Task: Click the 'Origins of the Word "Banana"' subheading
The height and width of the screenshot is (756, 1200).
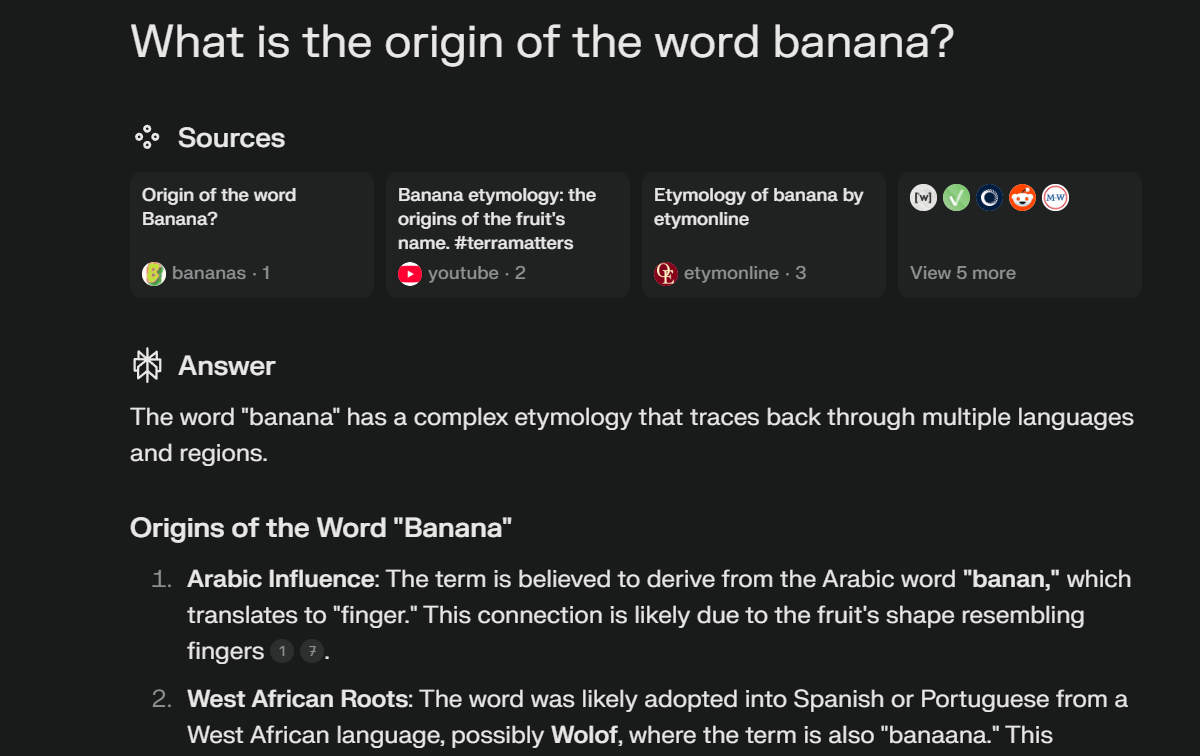Action: [321, 527]
